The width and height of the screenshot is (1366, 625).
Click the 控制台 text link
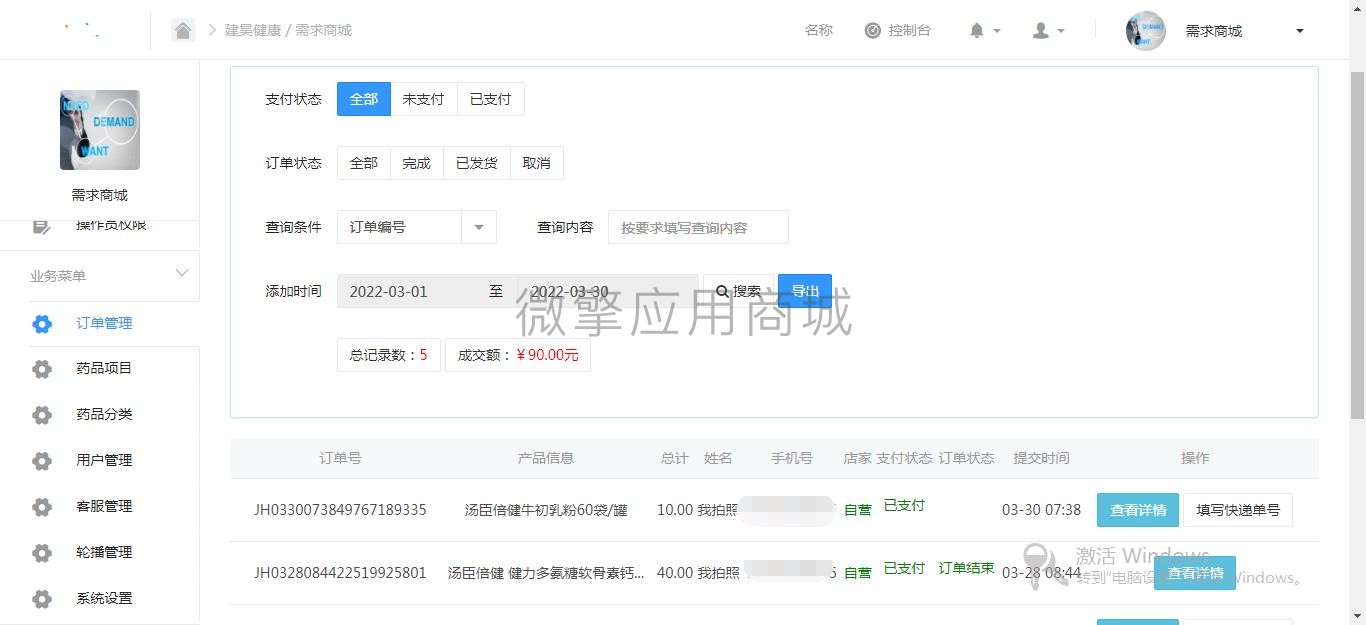click(x=910, y=30)
